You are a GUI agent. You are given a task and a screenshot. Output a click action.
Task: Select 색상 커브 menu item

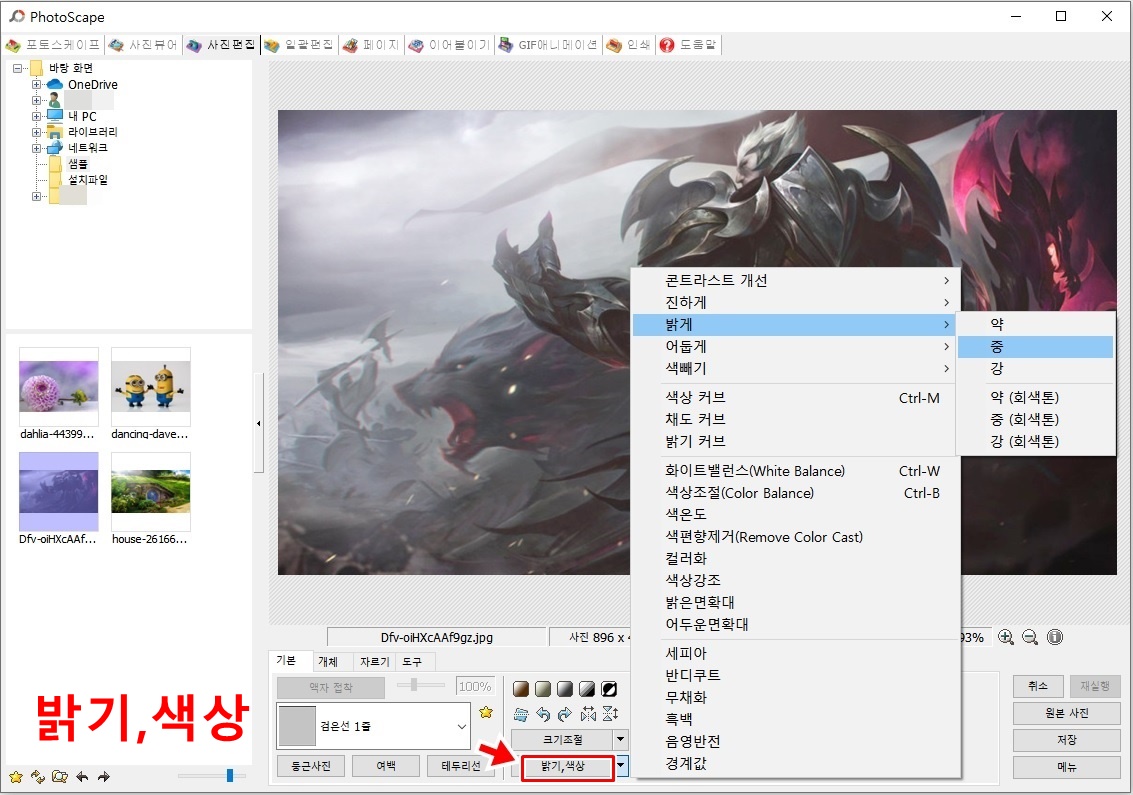[796, 398]
